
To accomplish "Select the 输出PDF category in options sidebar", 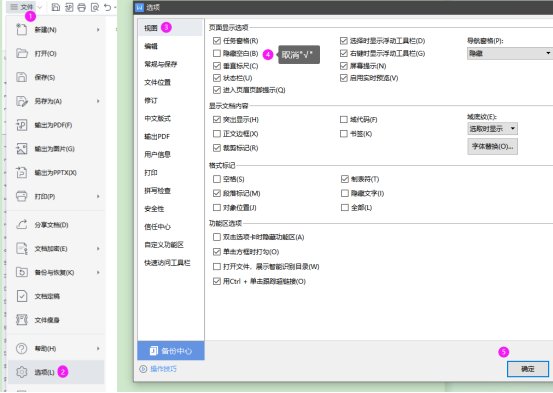I will point(157,137).
